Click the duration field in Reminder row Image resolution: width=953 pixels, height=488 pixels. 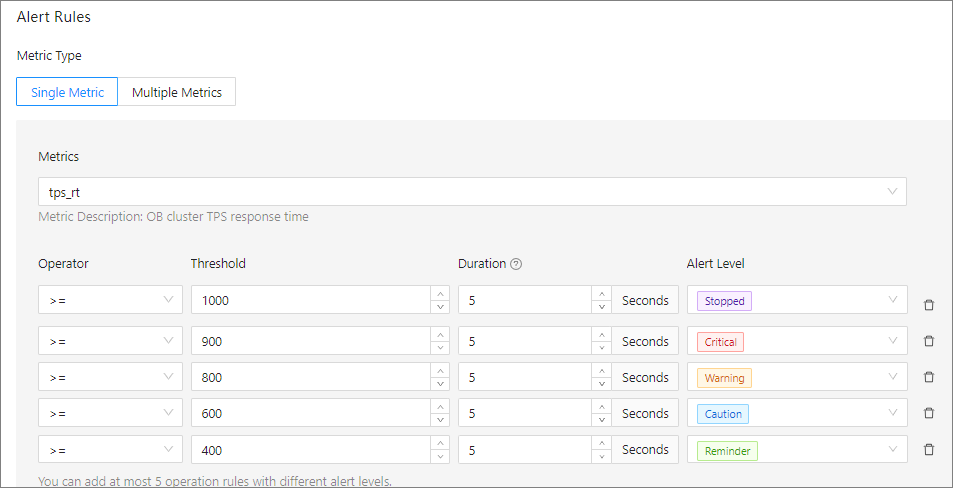pyautogui.click(x=524, y=450)
